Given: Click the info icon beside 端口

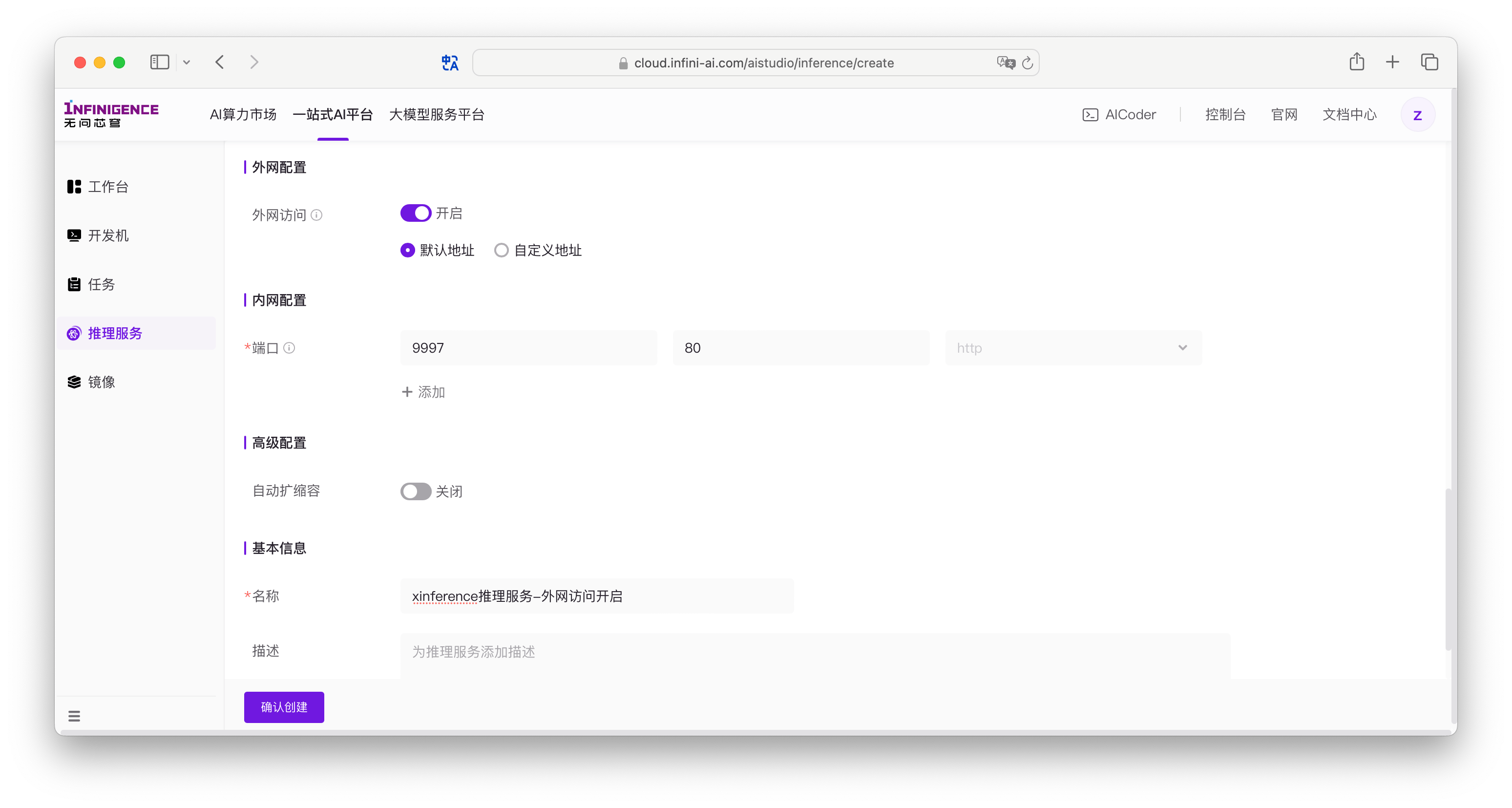Looking at the screenshot, I should (x=289, y=348).
